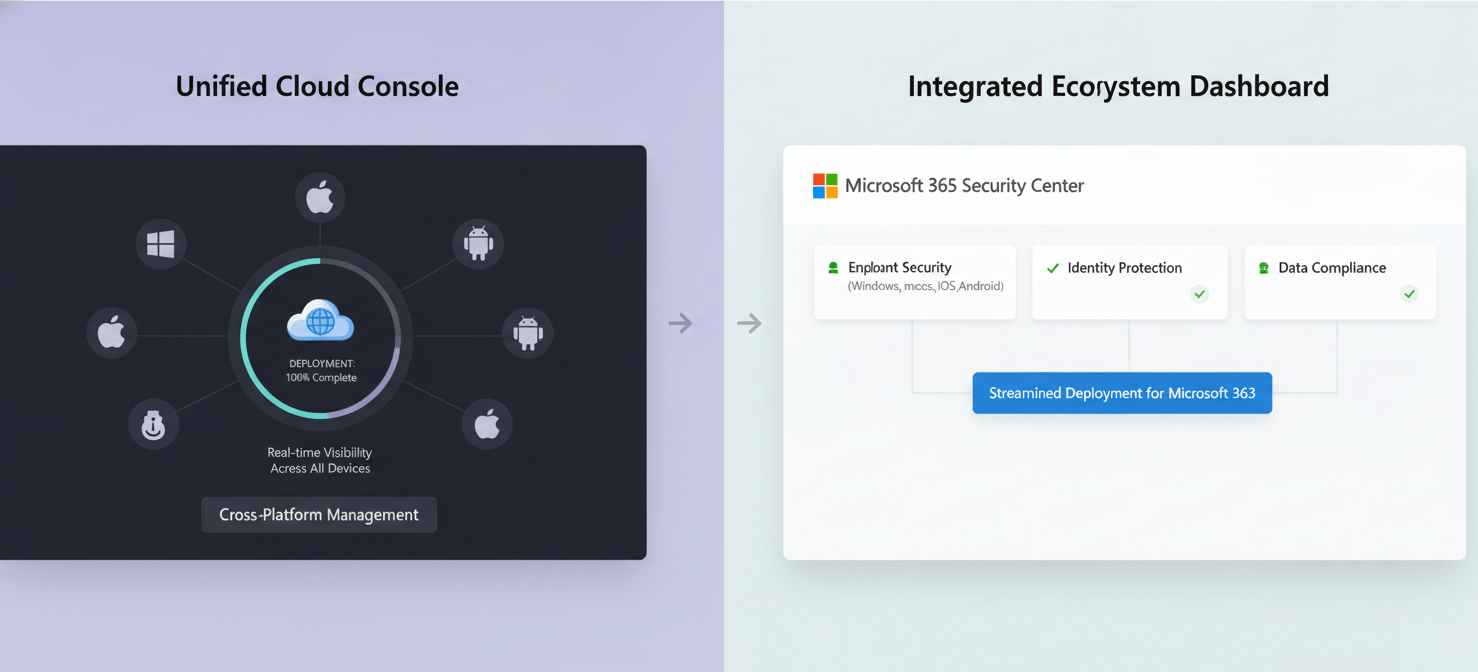Click the green icon beside Data Compliance
This screenshot has height=672, width=1478.
[x=1264, y=268]
